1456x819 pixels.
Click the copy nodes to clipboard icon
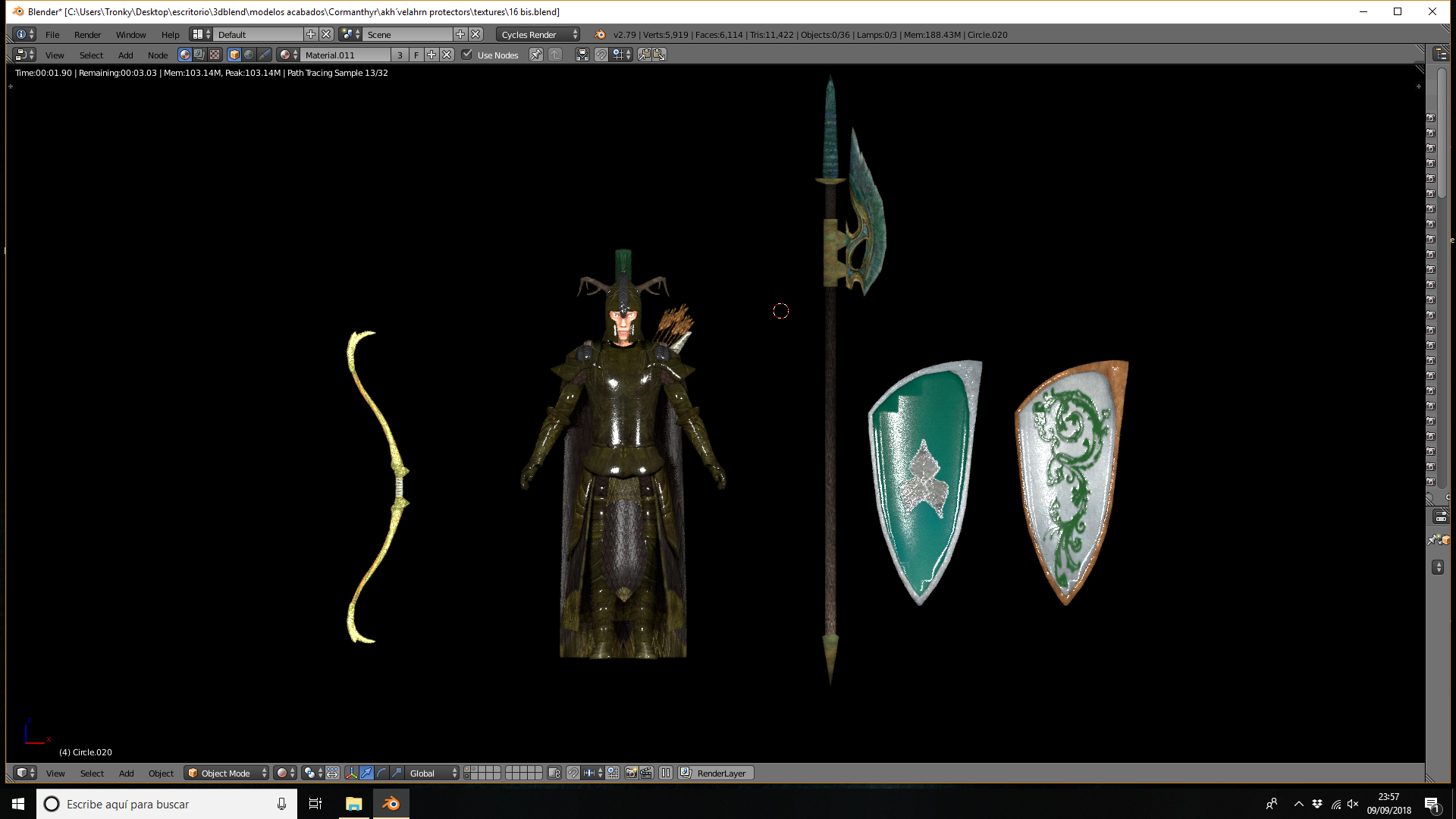tap(645, 55)
